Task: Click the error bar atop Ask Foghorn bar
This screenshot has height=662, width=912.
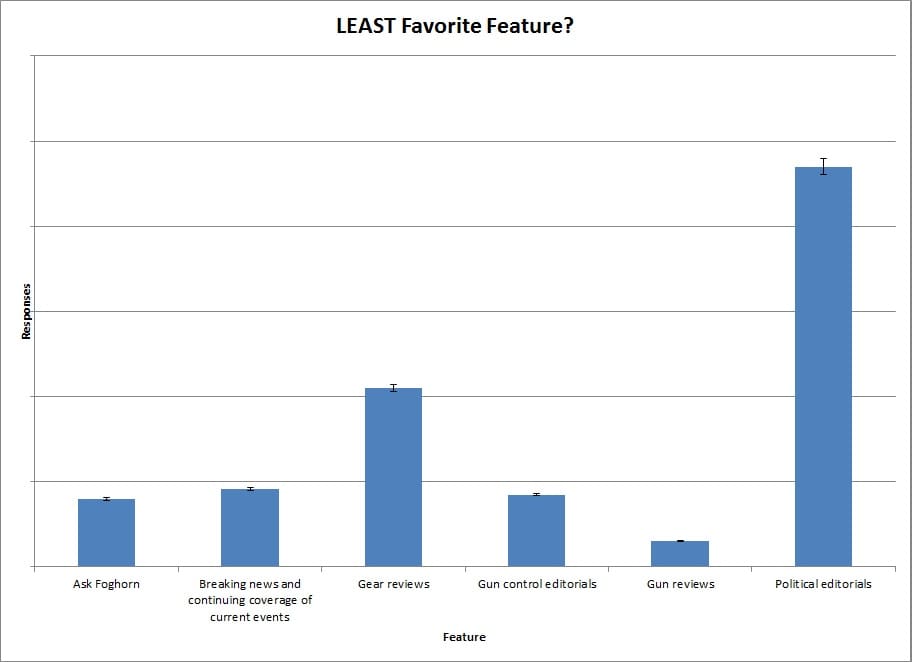Action: (106, 499)
